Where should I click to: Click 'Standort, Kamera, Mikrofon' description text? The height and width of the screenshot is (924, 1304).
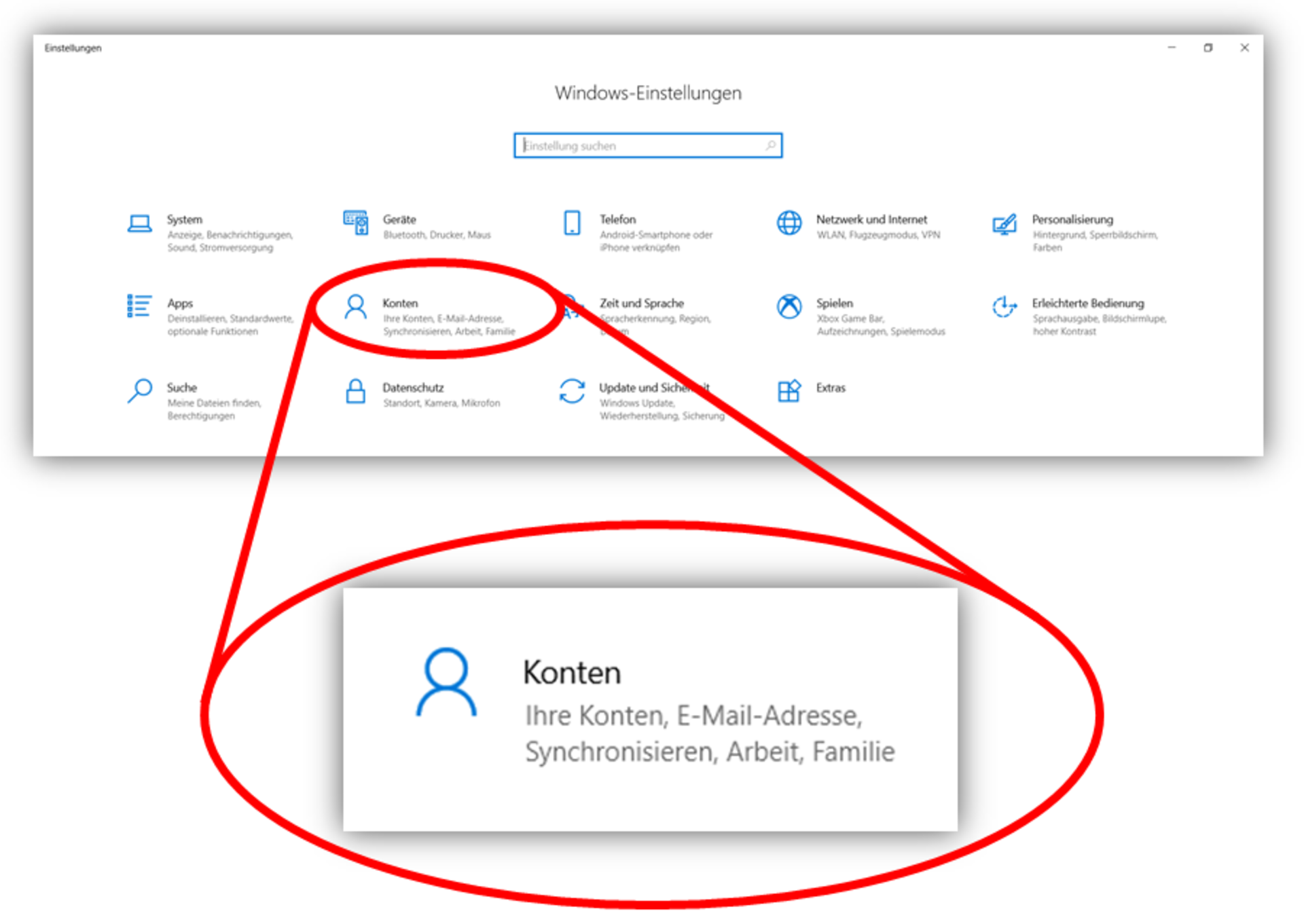(441, 403)
